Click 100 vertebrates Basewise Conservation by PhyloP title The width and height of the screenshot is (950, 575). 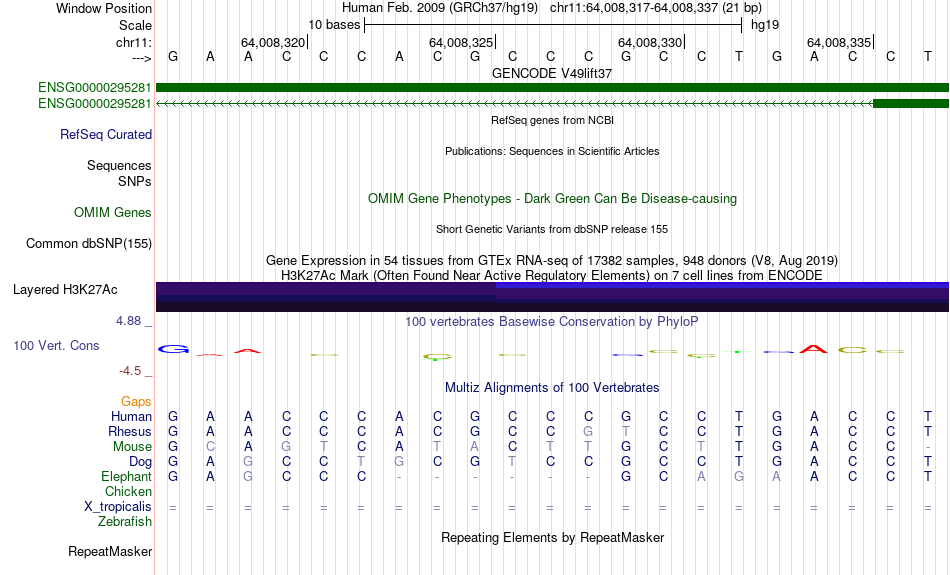[552, 321]
